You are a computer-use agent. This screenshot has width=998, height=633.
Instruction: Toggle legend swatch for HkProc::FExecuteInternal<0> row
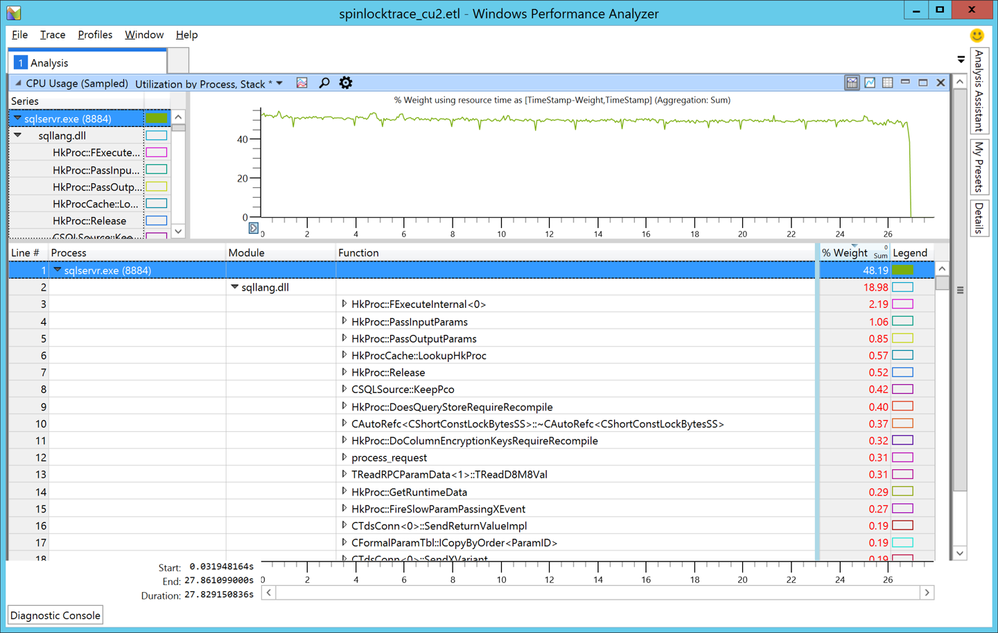pyautogui.click(x=903, y=304)
